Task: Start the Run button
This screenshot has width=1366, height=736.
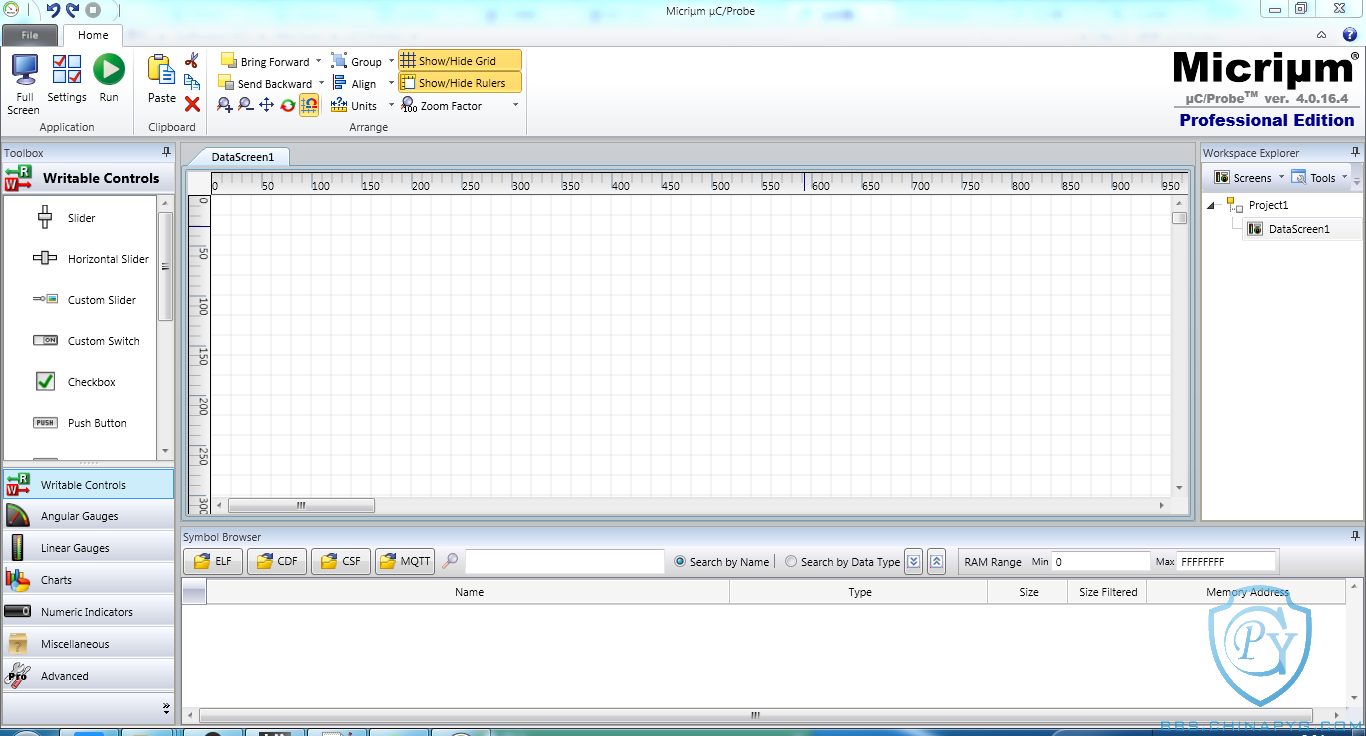Action: coord(109,69)
